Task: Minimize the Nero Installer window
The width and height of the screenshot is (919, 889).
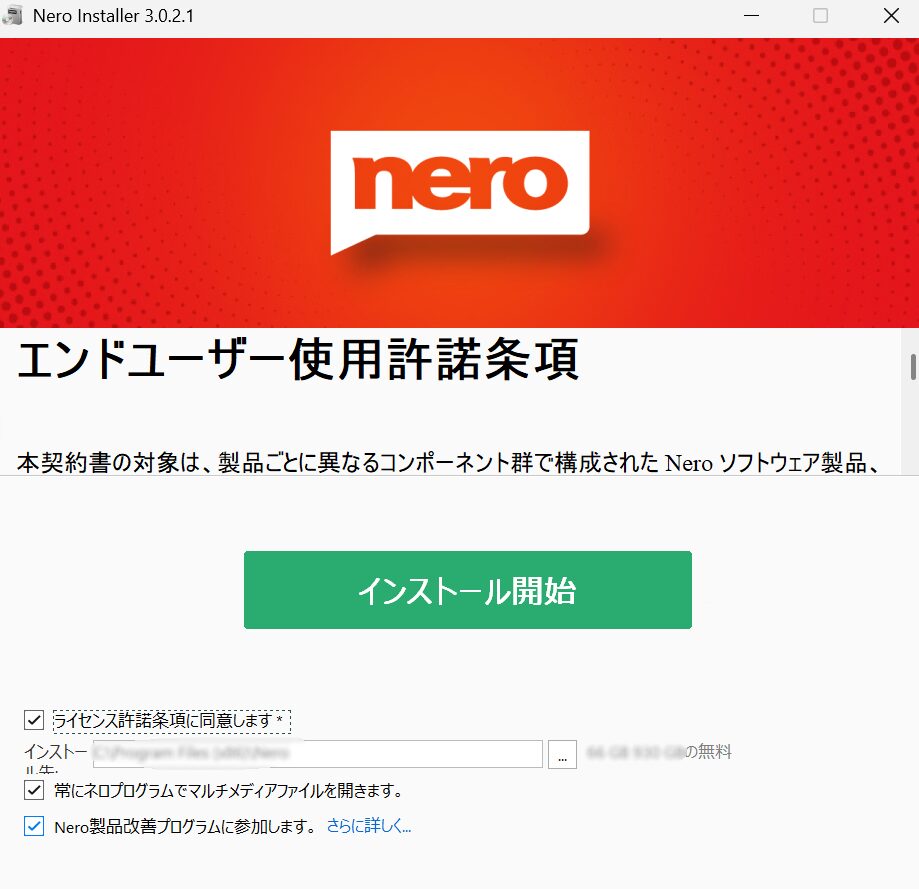Action: [x=751, y=16]
